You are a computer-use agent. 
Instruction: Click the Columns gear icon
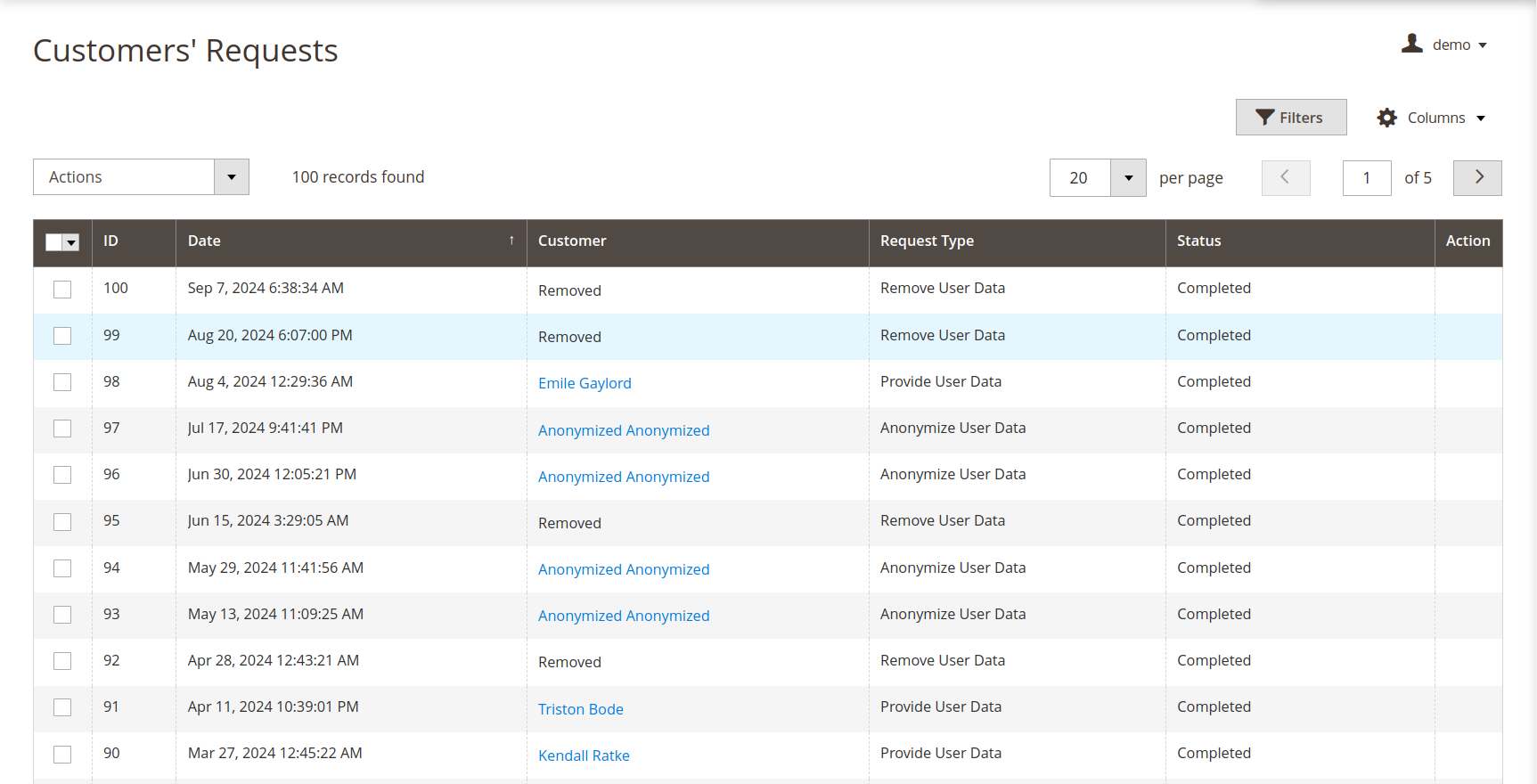tap(1386, 118)
